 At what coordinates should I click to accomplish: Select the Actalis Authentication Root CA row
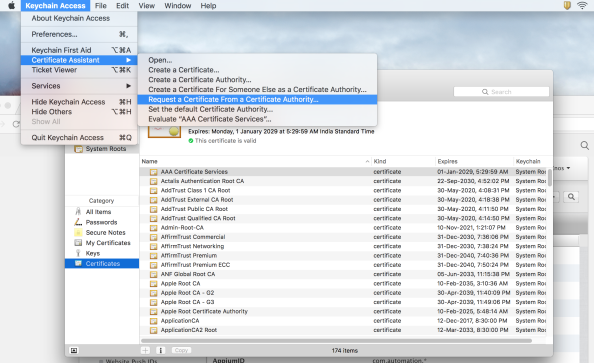343,181
